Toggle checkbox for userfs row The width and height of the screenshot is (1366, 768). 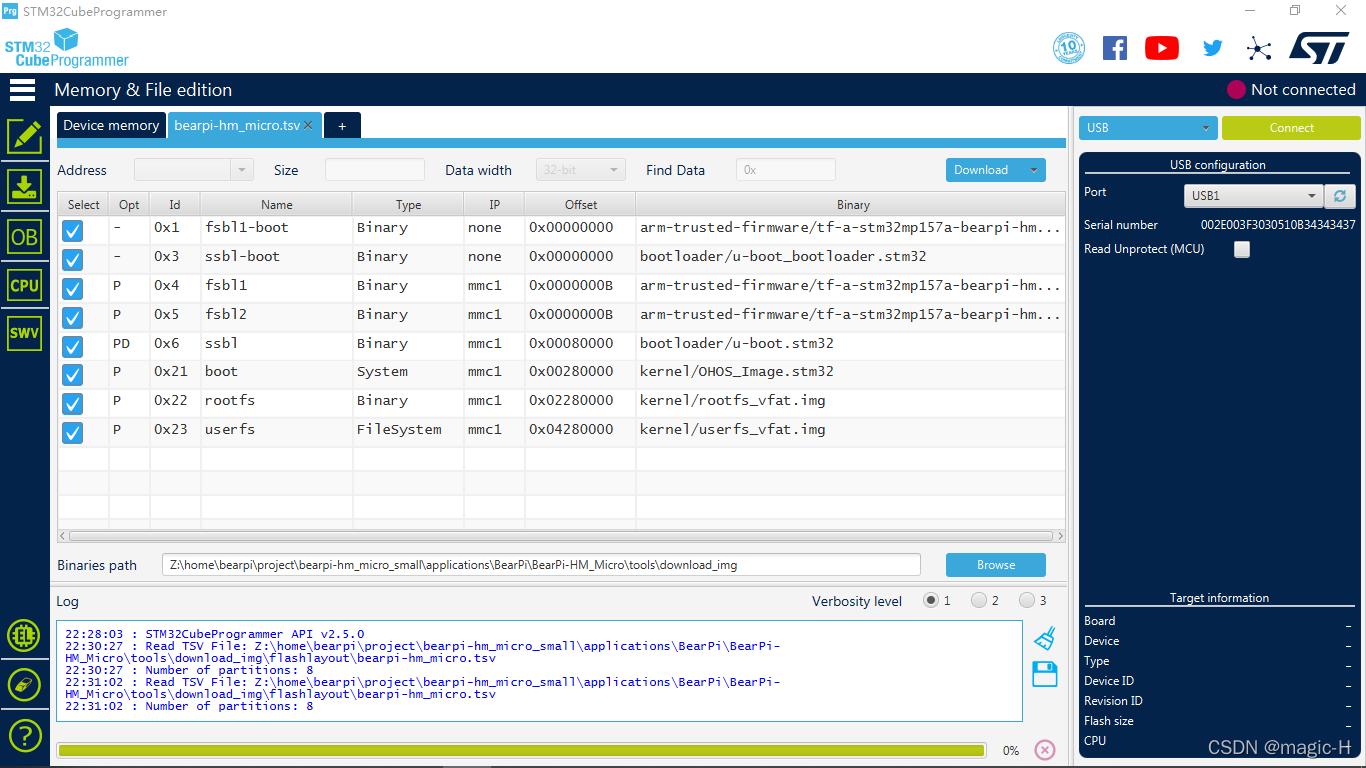click(73, 433)
